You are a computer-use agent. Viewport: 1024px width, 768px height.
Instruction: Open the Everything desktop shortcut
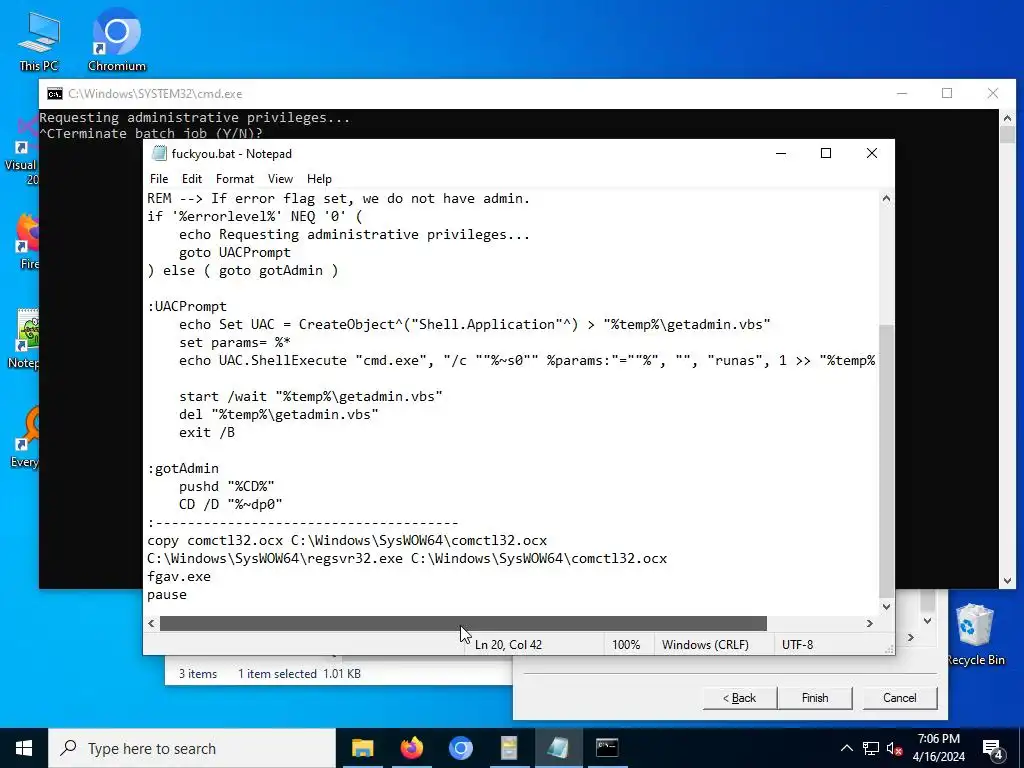pyautogui.click(x=26, y=437)
